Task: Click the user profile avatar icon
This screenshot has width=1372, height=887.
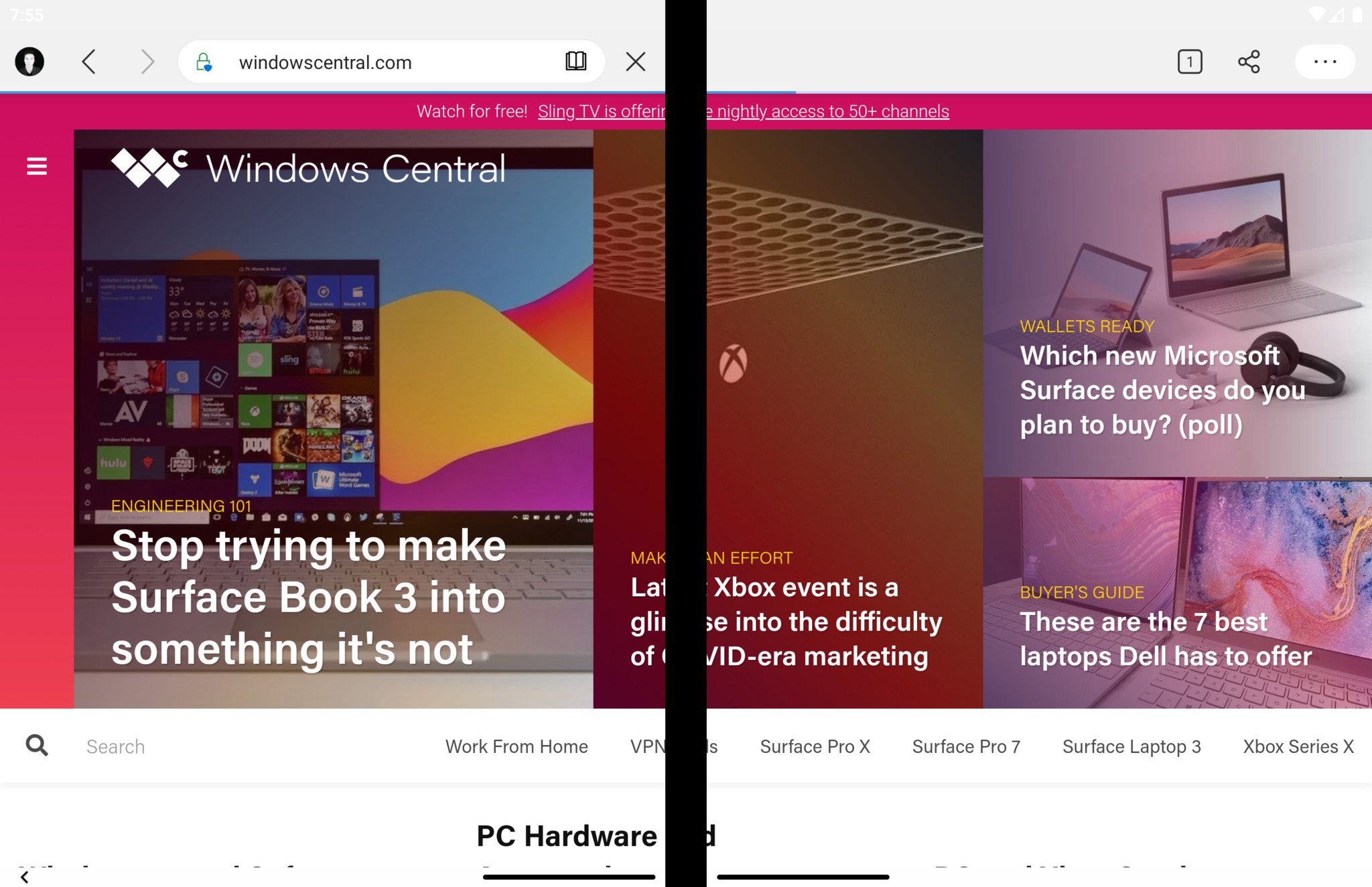Action: click(x=30, y=62)
